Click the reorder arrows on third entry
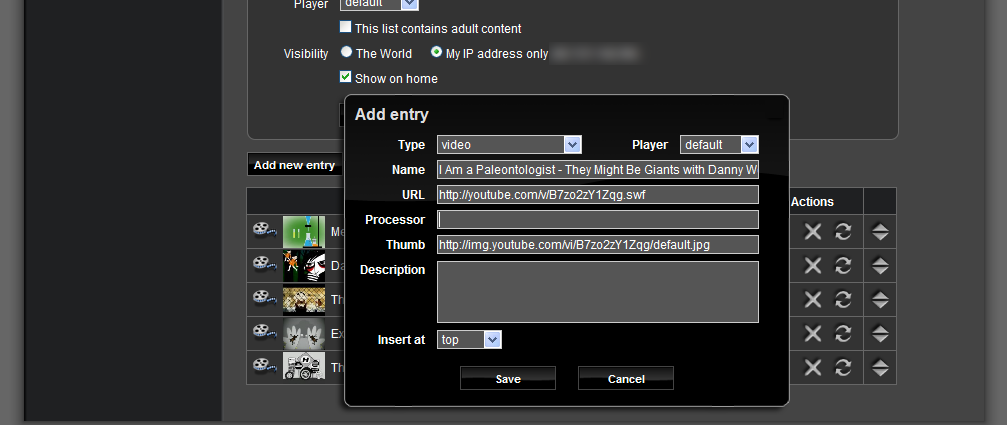Image resolution: width=1007 pixels, height=425 pixels. click(880, 300)
